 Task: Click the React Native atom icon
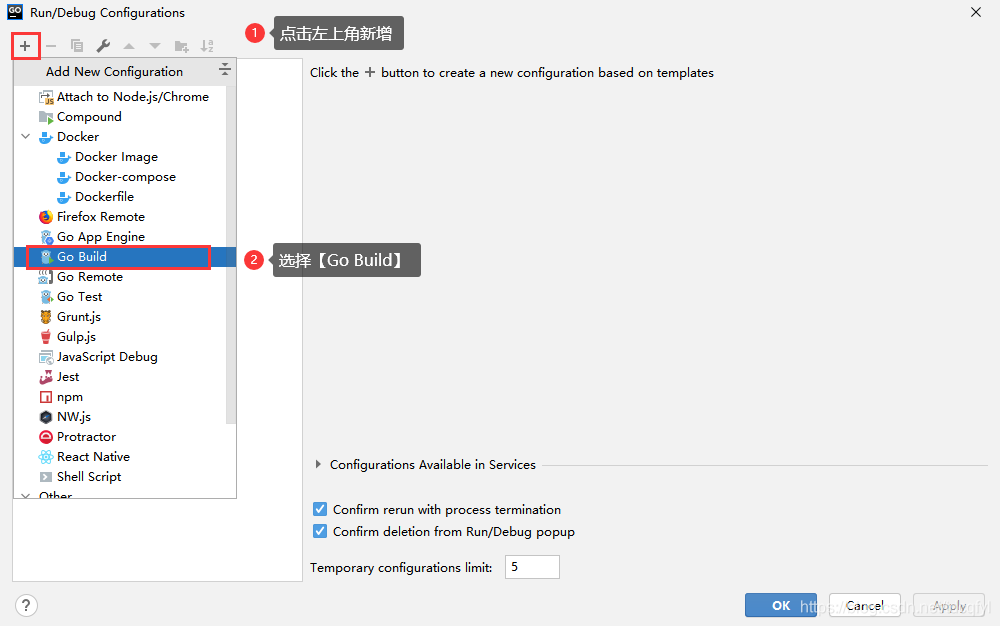pos(45,457)
